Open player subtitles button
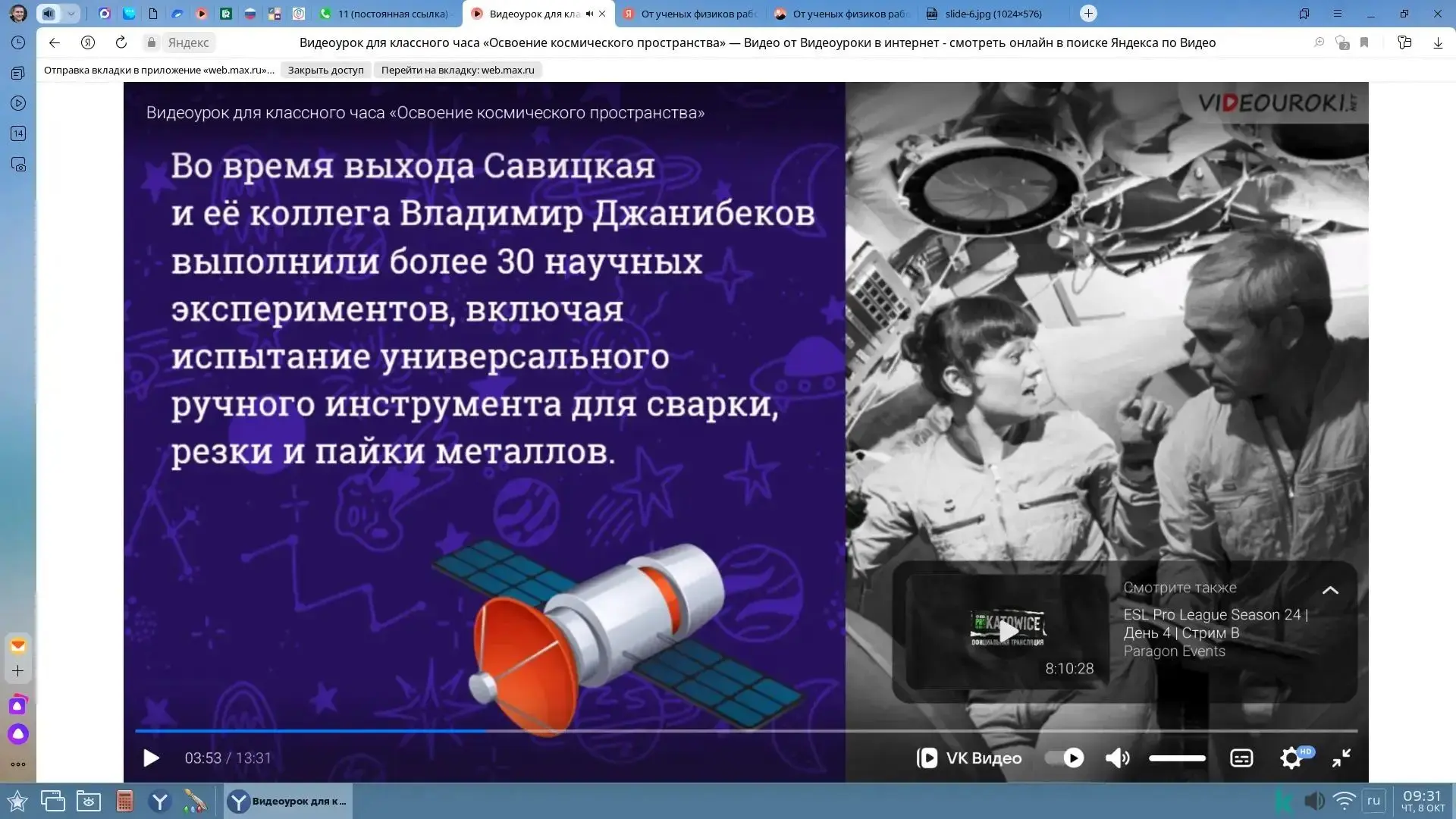The width and height of the screenshot is (1456, 819). click(x=1241, y=758)
